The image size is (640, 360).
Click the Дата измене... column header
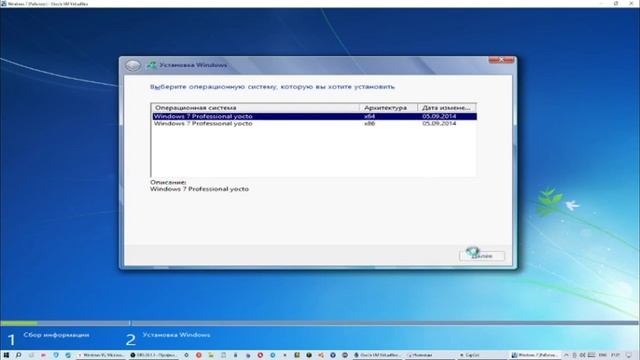pos(447,108)
